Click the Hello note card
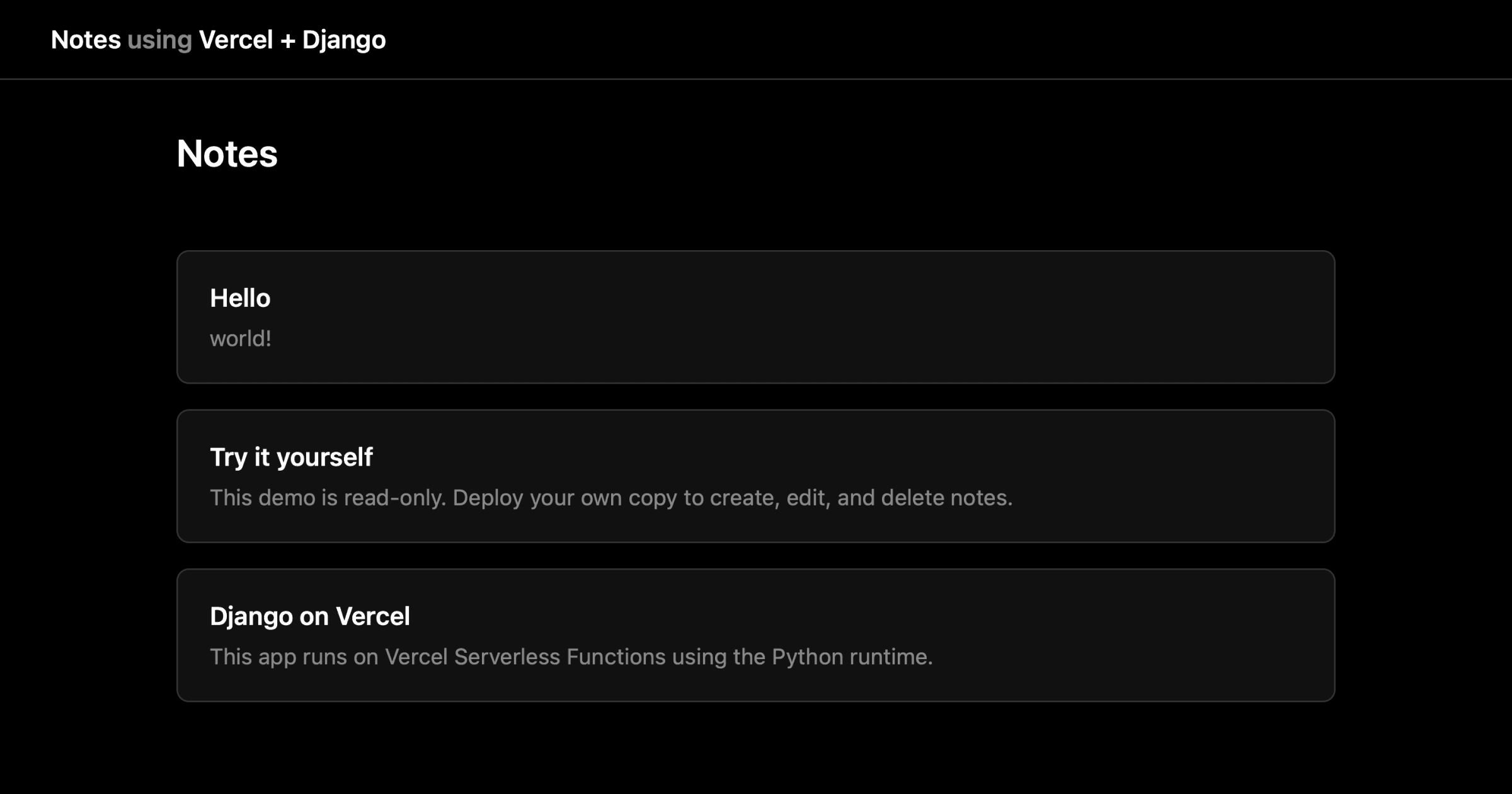The width and height of the screenshot is (1512, 794). tap(756, 317)
